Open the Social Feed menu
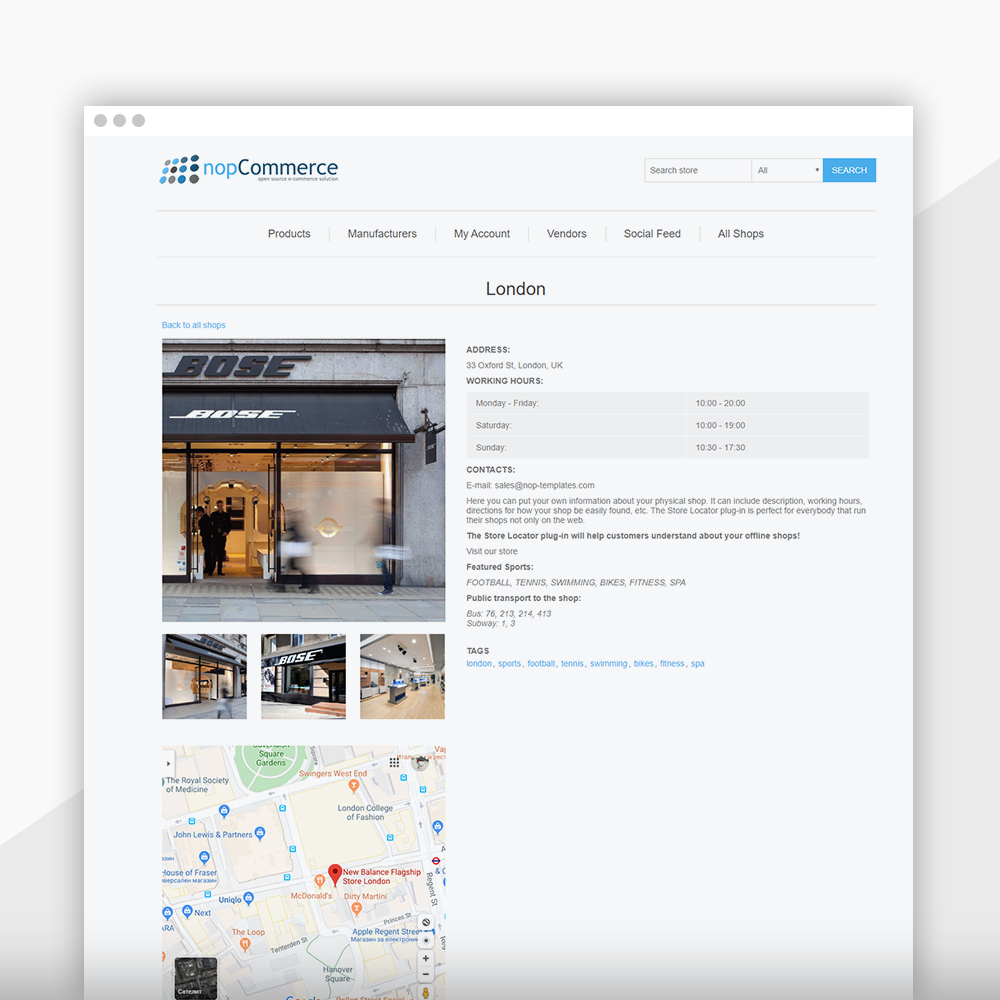Screen dimensions: 1000x1000 pos(652,233)
